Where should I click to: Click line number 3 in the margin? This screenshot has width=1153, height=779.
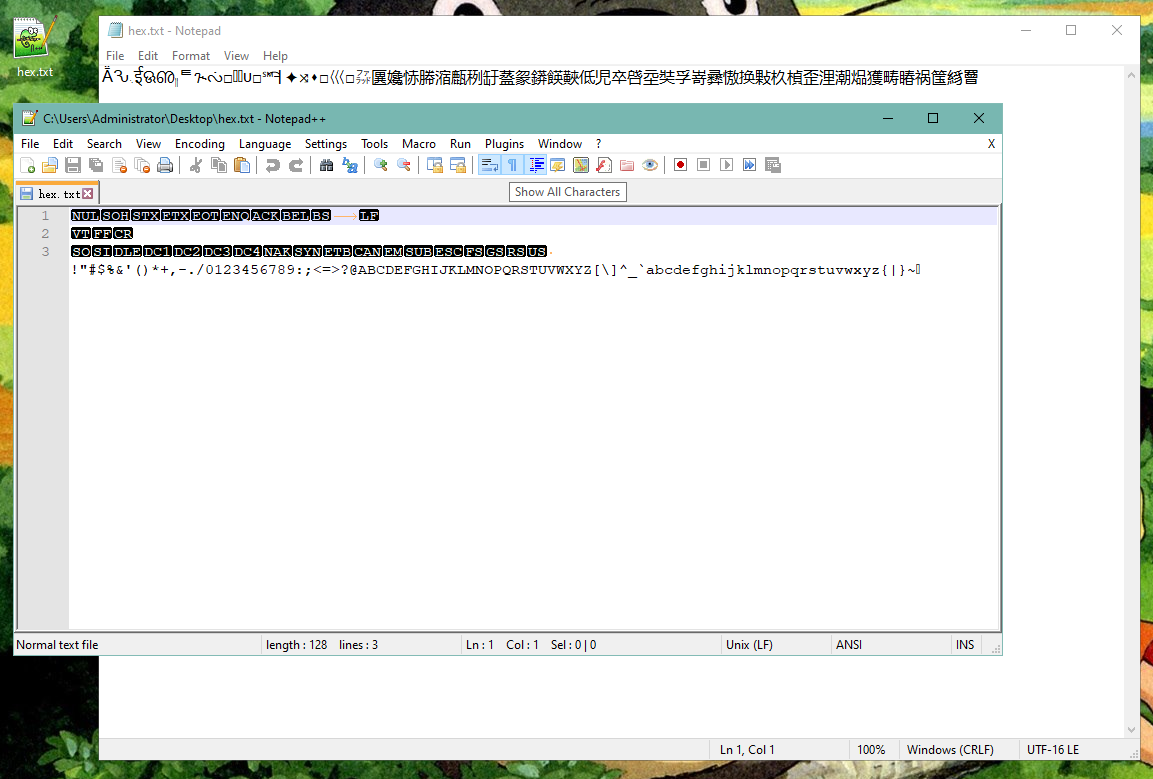pos(45,252)
